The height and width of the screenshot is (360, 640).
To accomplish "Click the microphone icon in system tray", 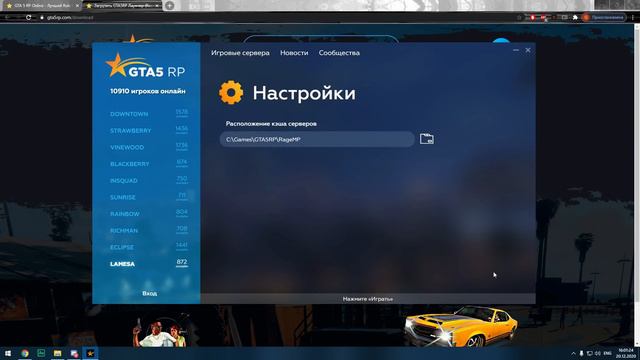I will click(x=581, y=353).
